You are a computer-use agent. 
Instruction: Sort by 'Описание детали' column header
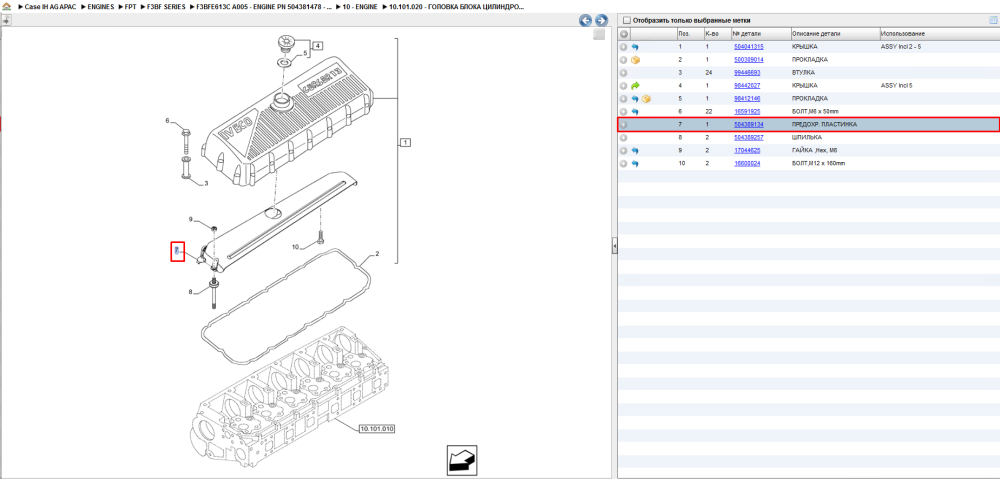816,34
